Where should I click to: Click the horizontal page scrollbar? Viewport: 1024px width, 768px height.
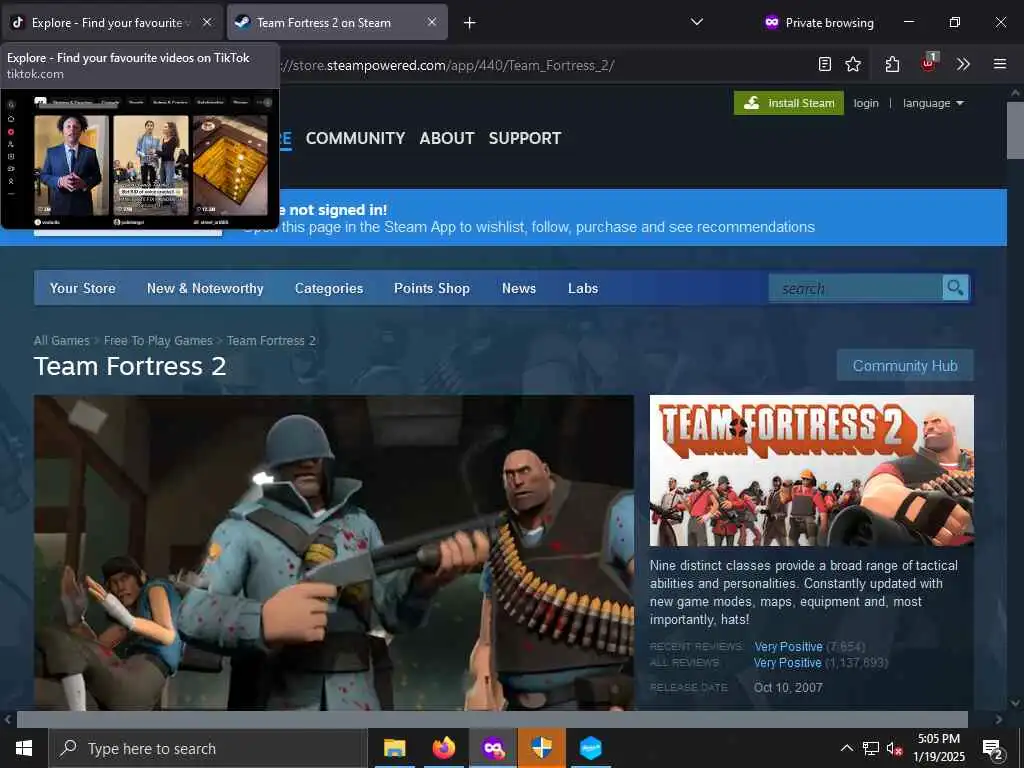(x=492, y=719)
